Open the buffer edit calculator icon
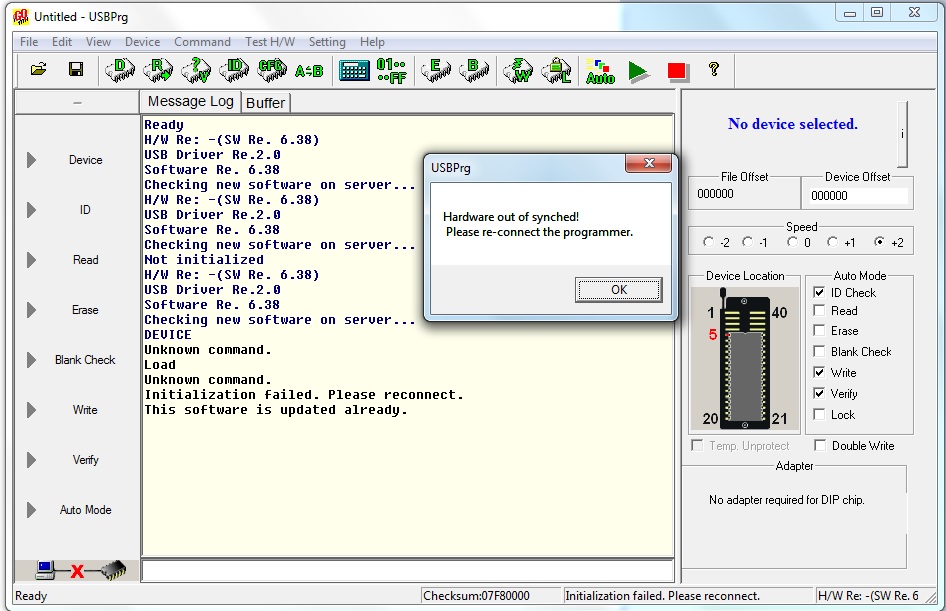Screen dimensions: 946x611 coord(354,70)
